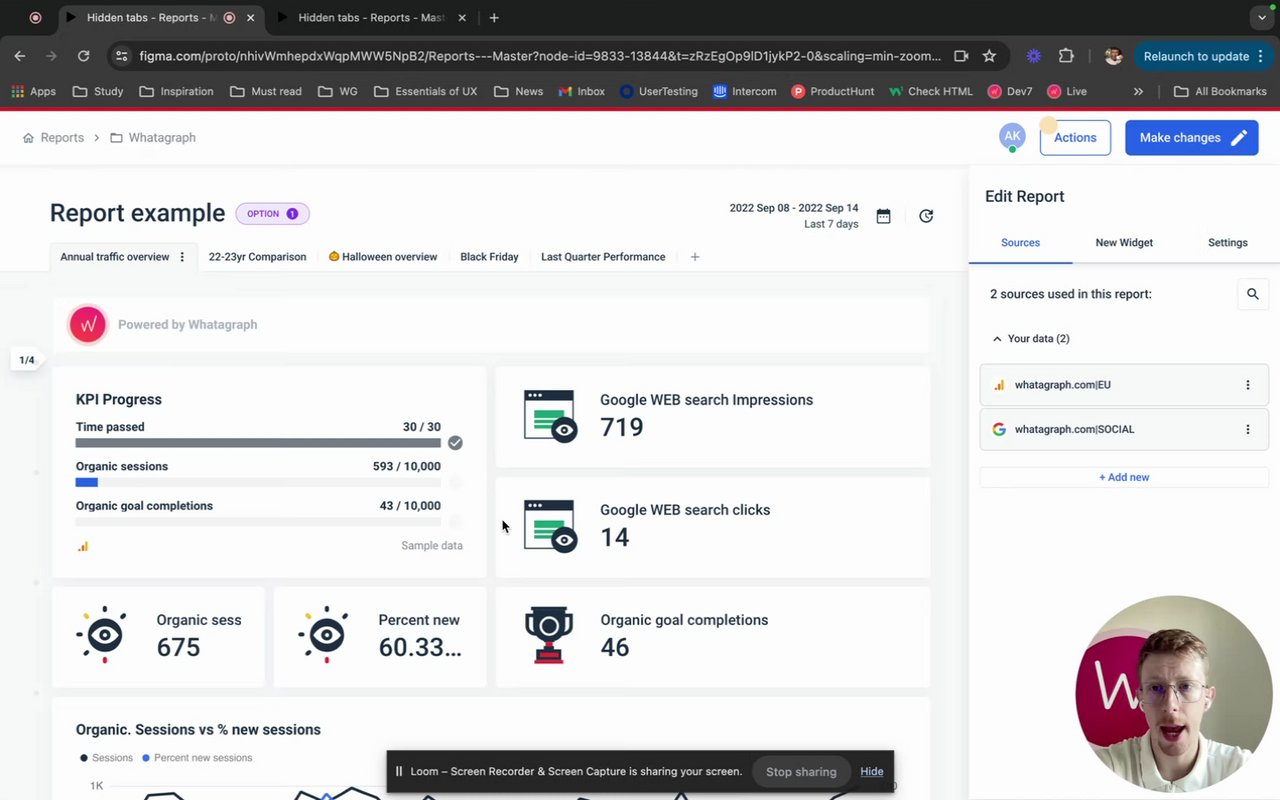1280x800 pixels.
Task: Open the ProductHunt bookmark
Action: [832, 91]
